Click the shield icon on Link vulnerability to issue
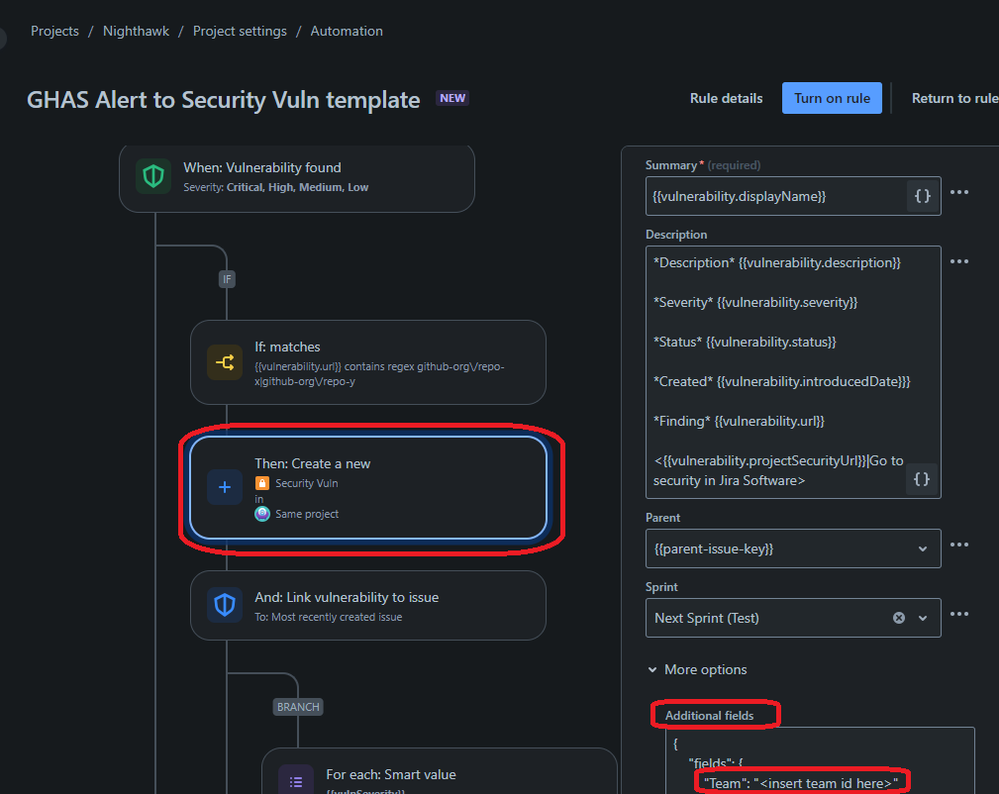The width and height of the screenshot is (999, 794). (x=224, y=605)
